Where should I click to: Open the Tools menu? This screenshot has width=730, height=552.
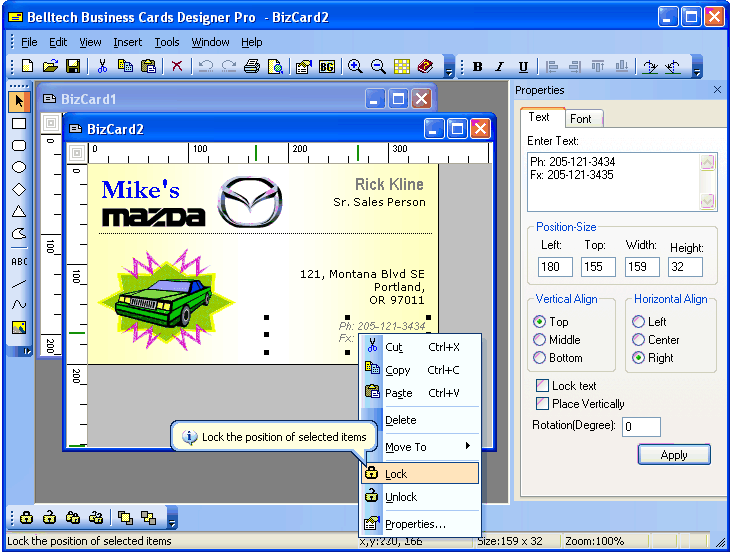click(x=167, y=42)
